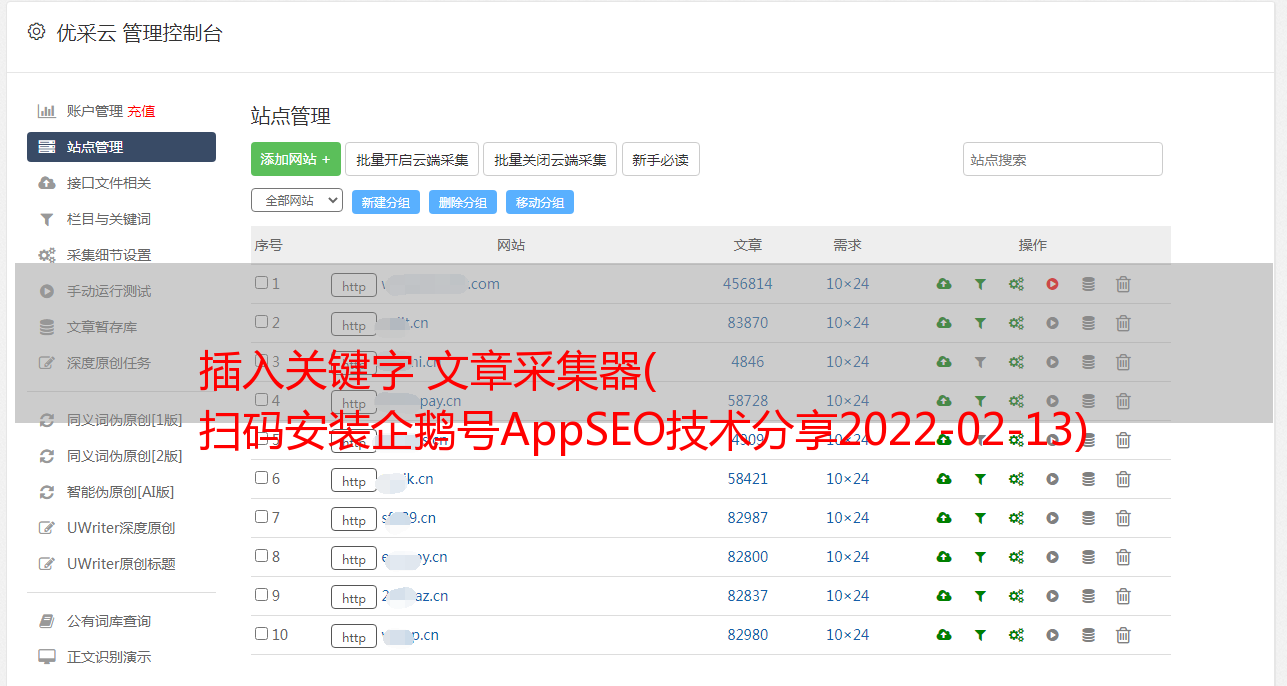Viewport: 1287px width, 686px height.
Task: Open 接口文件相关 in the sidebar
Action: point(109,183)
